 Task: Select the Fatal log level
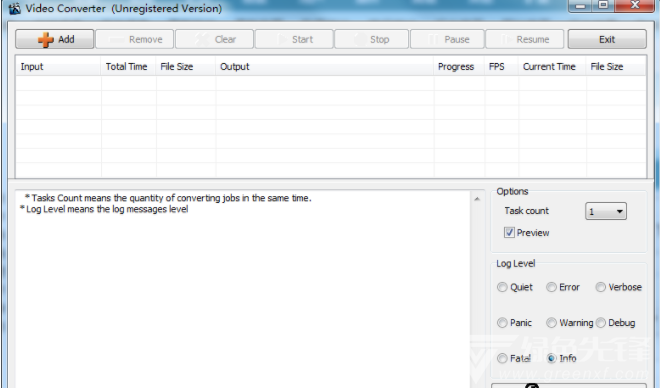(502, 358)
